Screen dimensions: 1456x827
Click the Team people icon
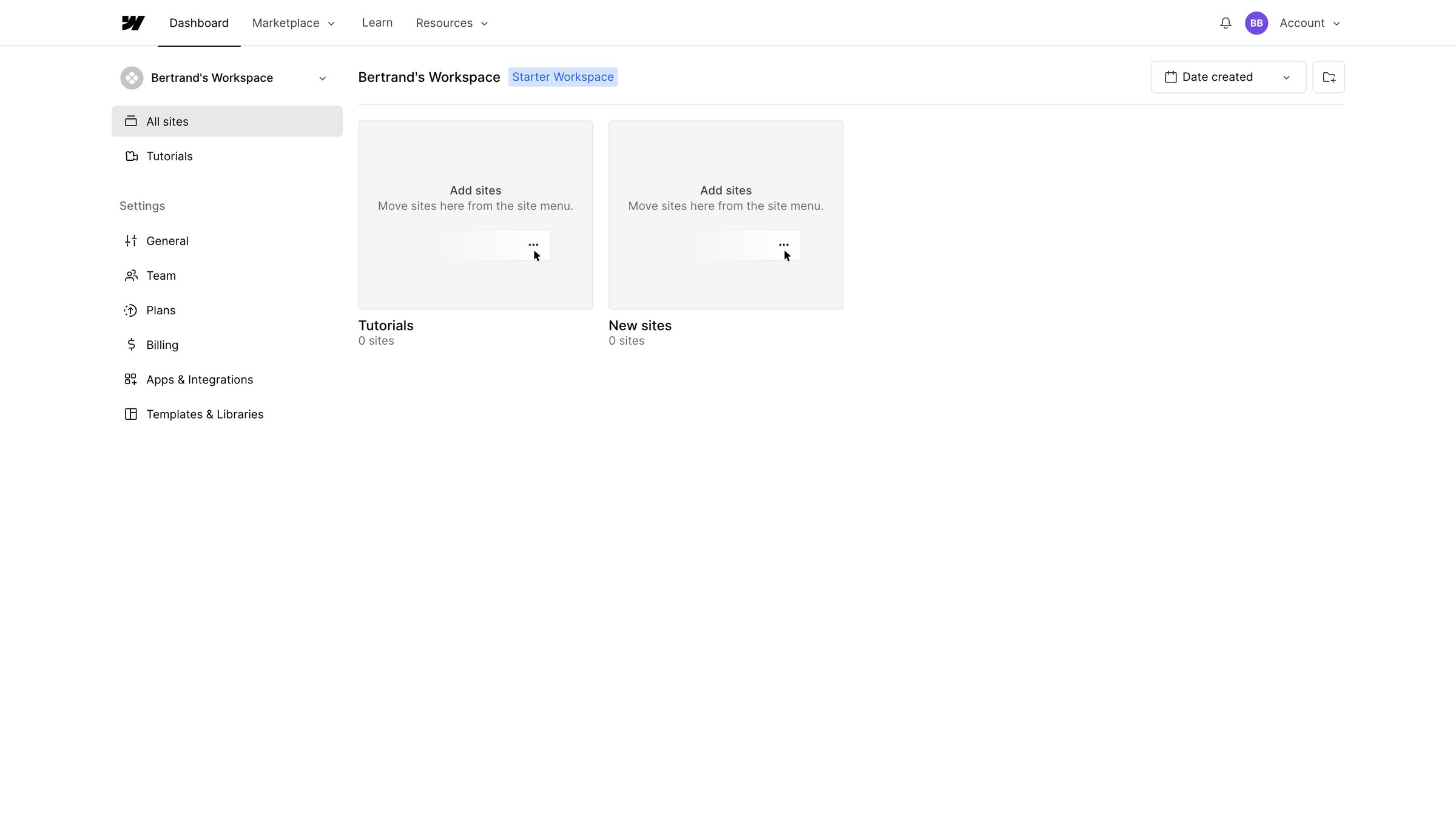pos(131,275)
